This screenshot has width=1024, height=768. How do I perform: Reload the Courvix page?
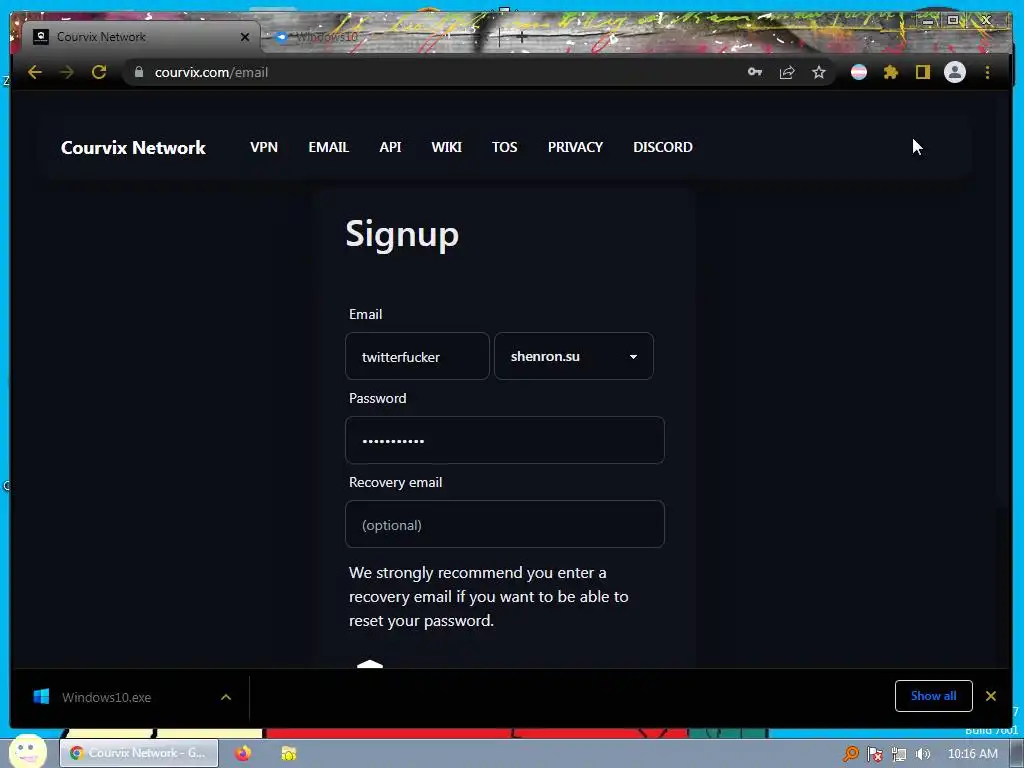pos(99,72)
